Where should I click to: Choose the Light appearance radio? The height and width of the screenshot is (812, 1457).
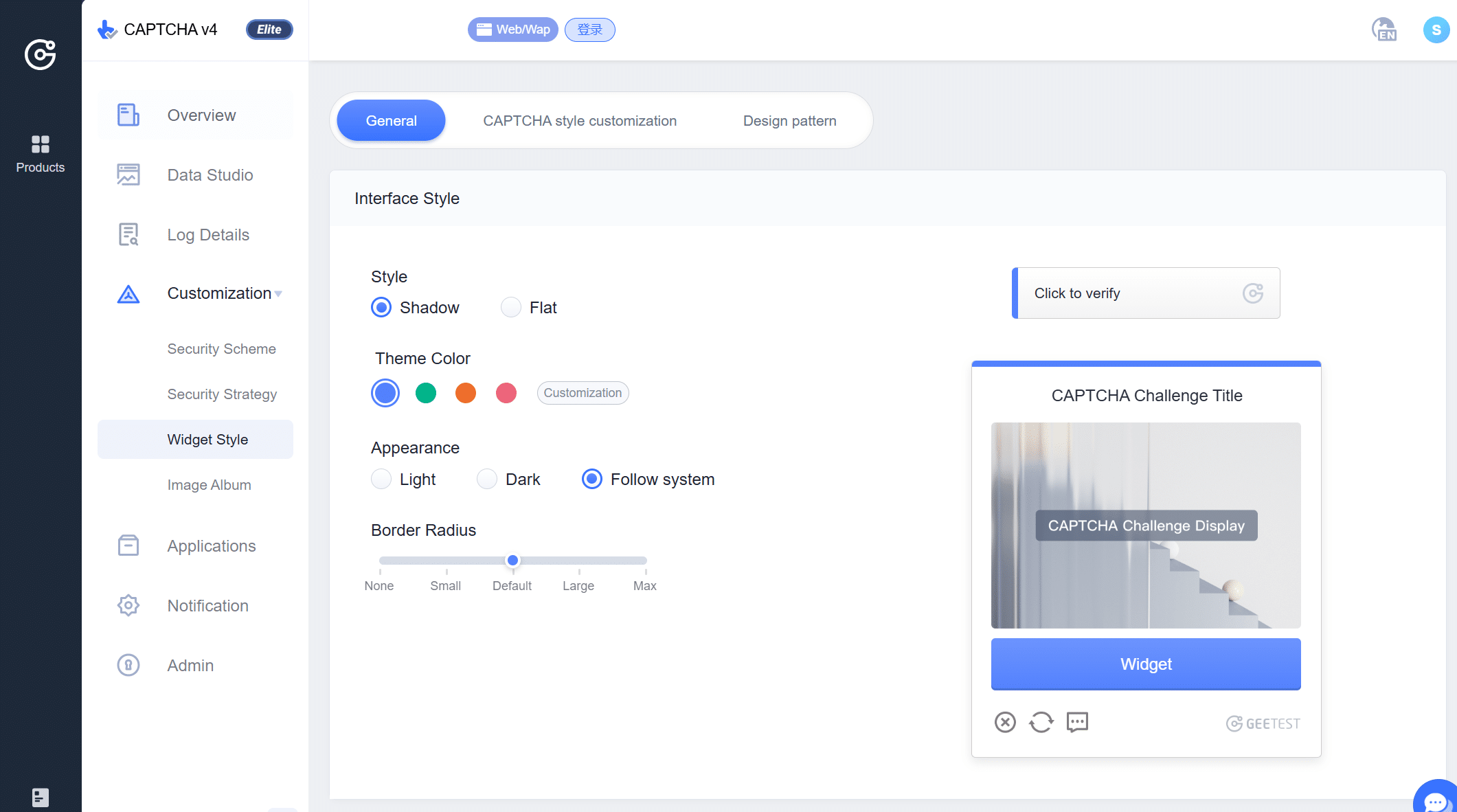click(x=381, y=479)
